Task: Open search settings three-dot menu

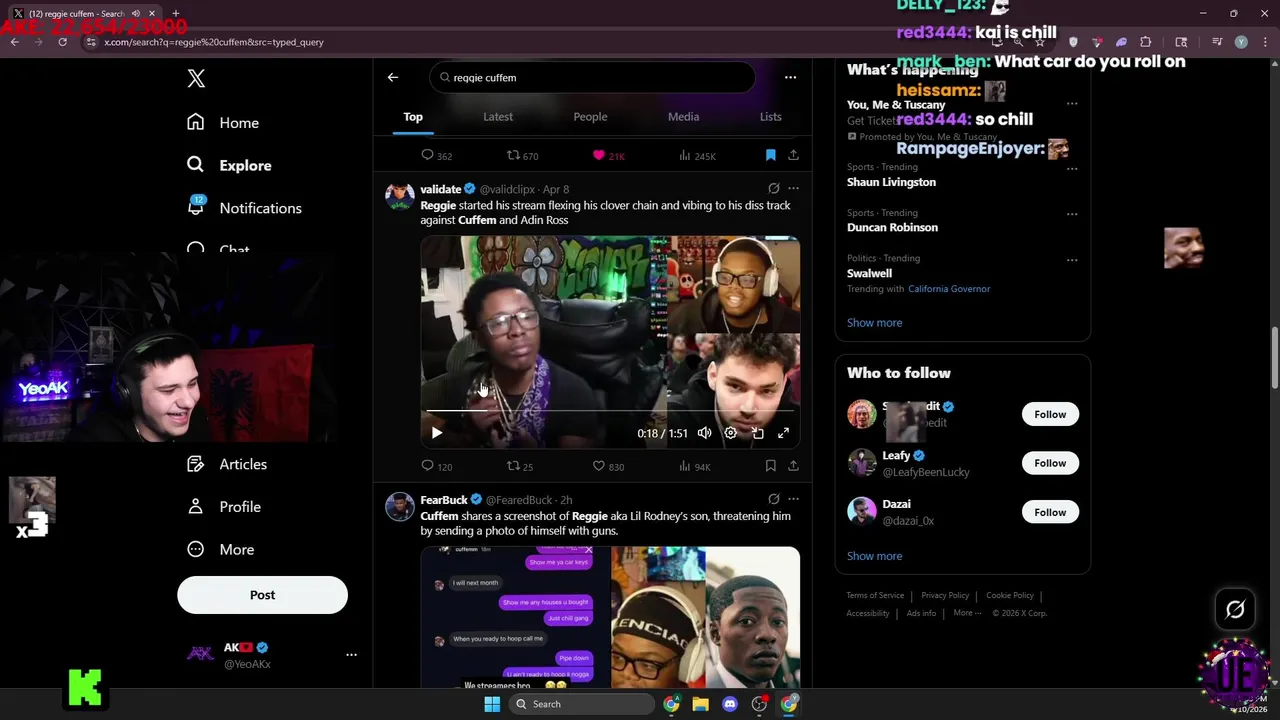Action: (x=790, y=77)
